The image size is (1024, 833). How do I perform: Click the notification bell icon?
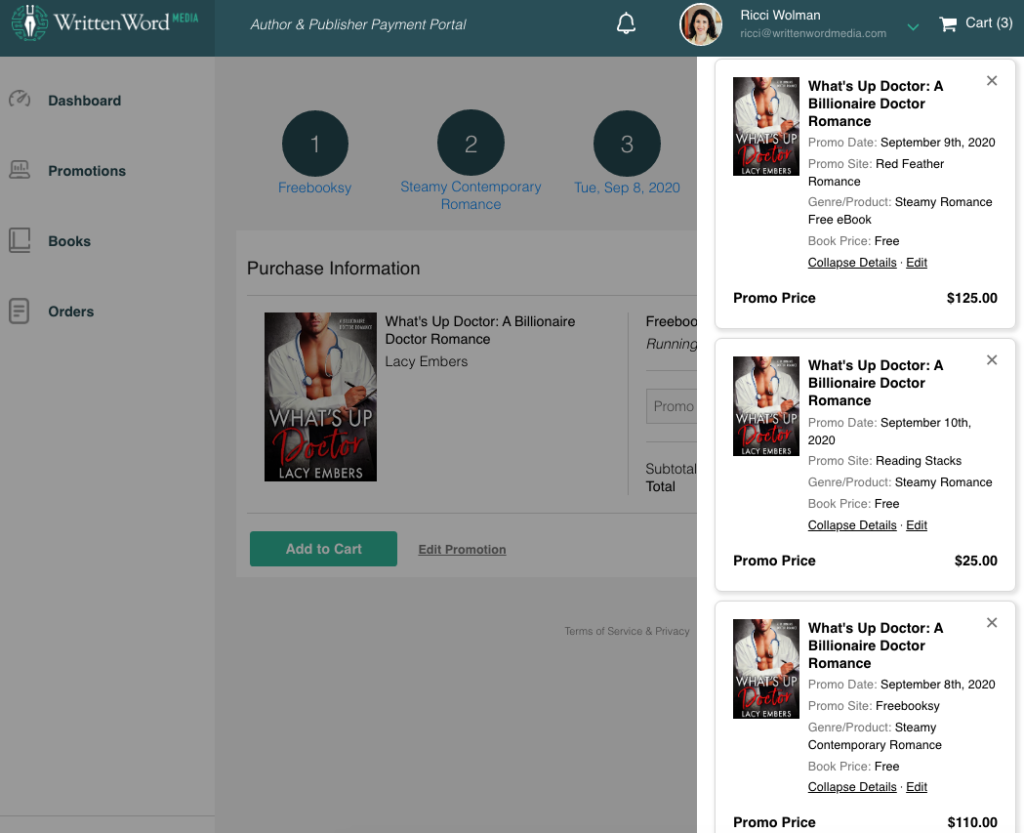point(626,24)
